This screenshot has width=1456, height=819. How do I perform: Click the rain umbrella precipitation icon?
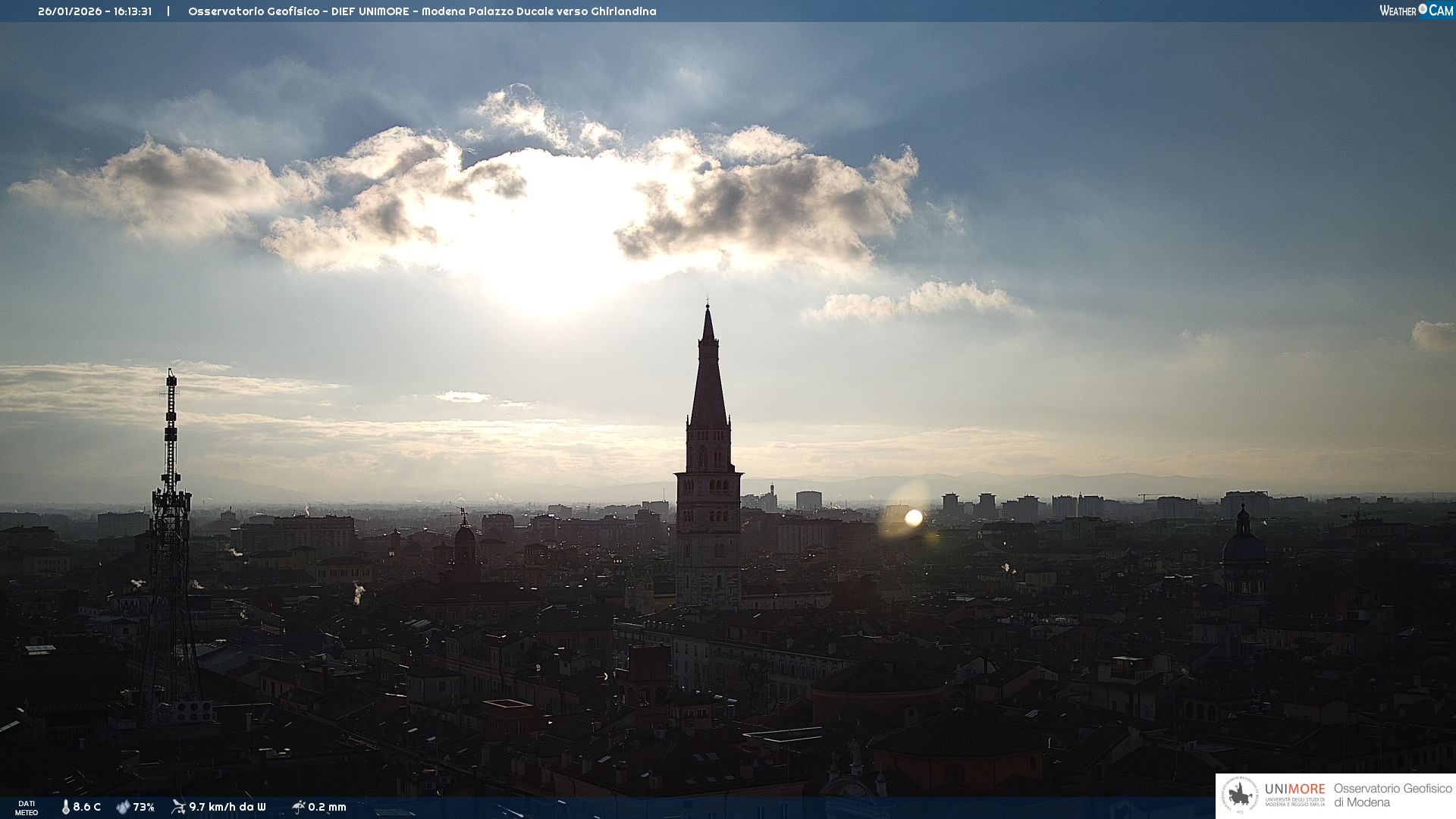298,807
